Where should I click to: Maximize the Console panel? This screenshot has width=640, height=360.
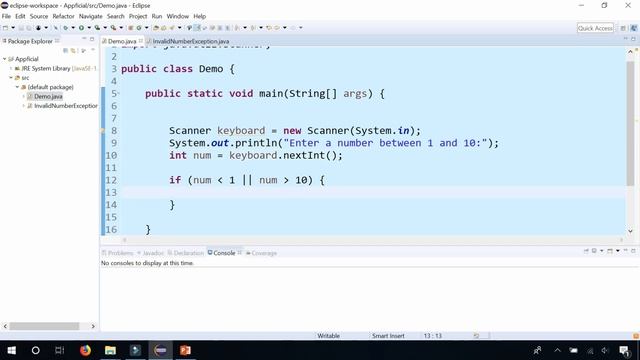click(633, 251)
